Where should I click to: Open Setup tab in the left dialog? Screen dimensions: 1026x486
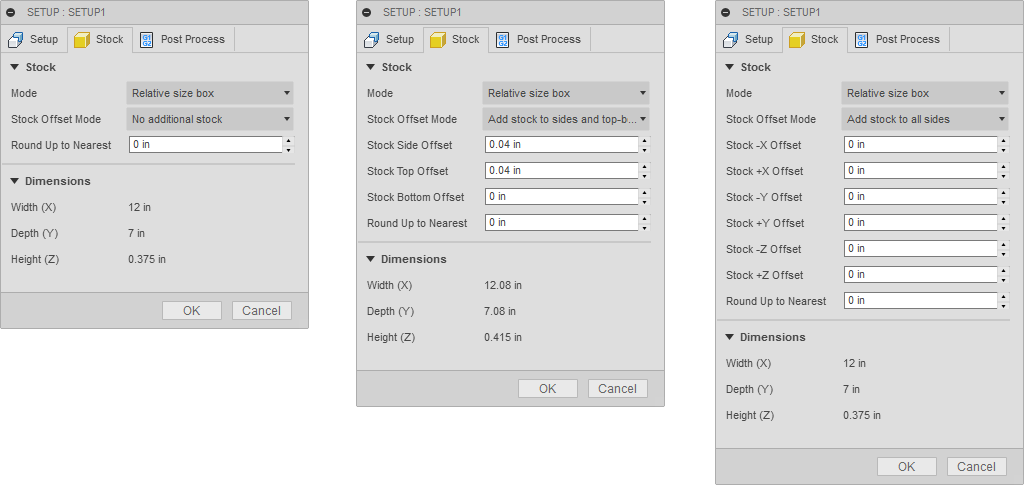click(33, 39)
